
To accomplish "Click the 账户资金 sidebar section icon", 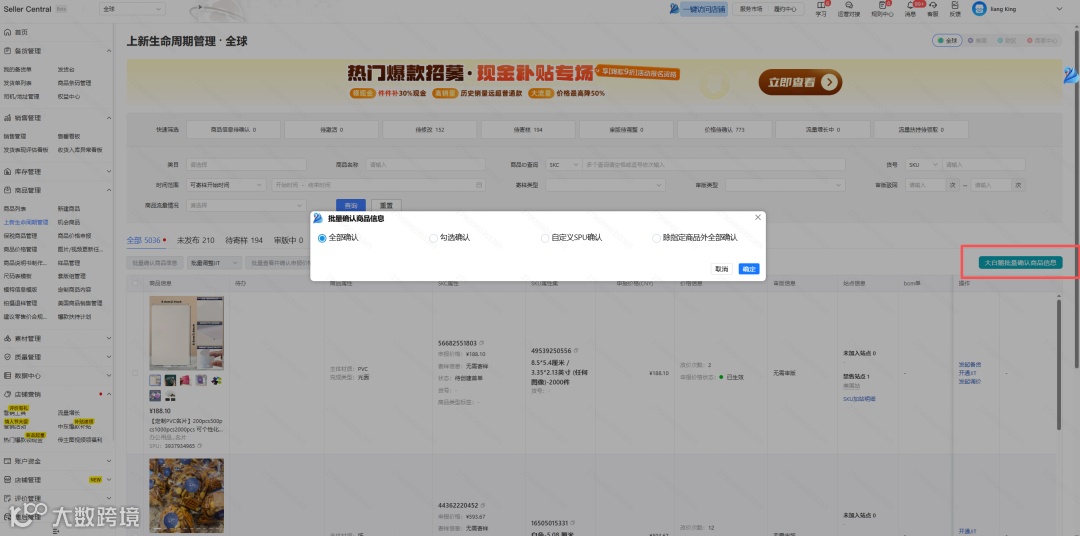I will click(8, 461).
